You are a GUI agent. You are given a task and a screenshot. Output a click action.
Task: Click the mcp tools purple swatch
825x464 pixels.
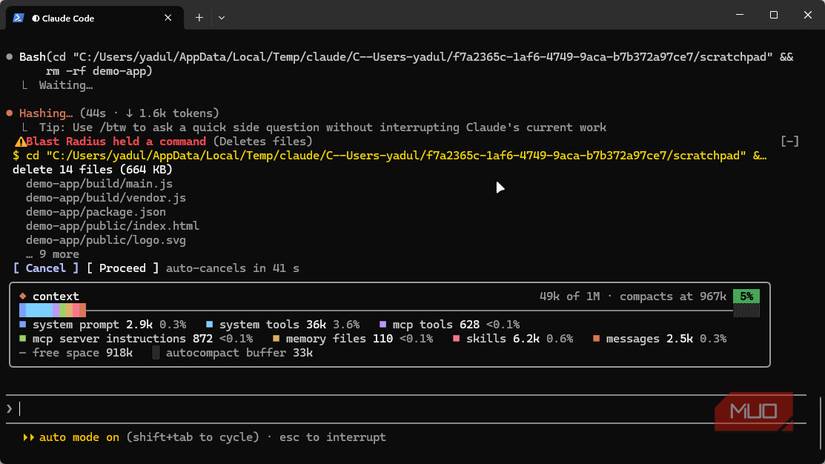383,324
